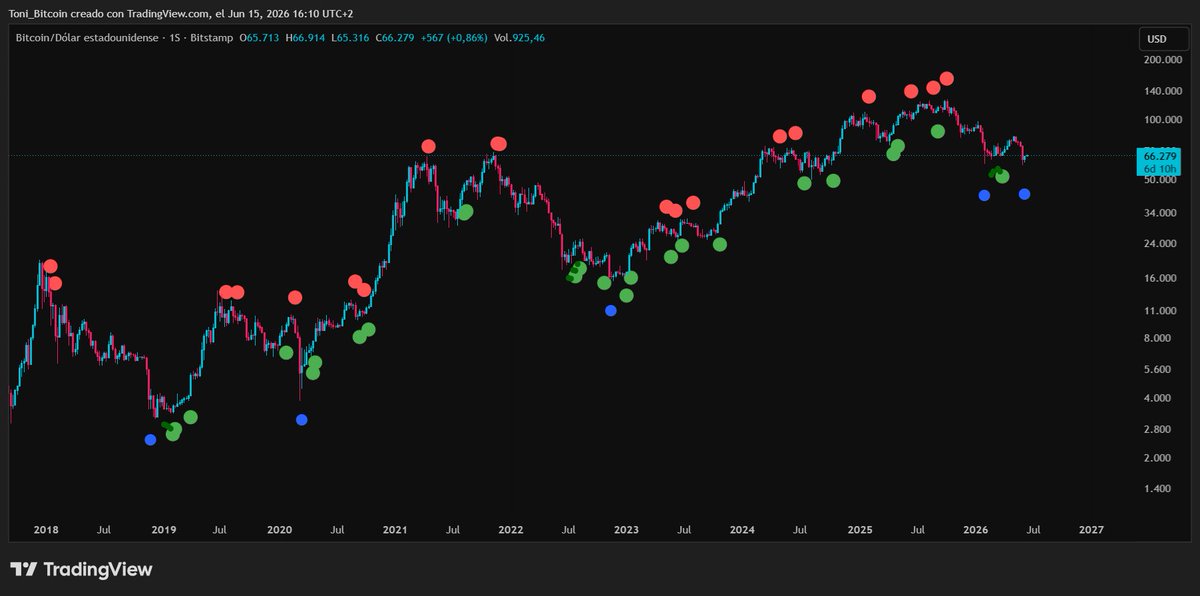Select the topmost red dot in late 2025
Image resolution: width=1200 pixels, height=596 pixels.
click(947, 78)
